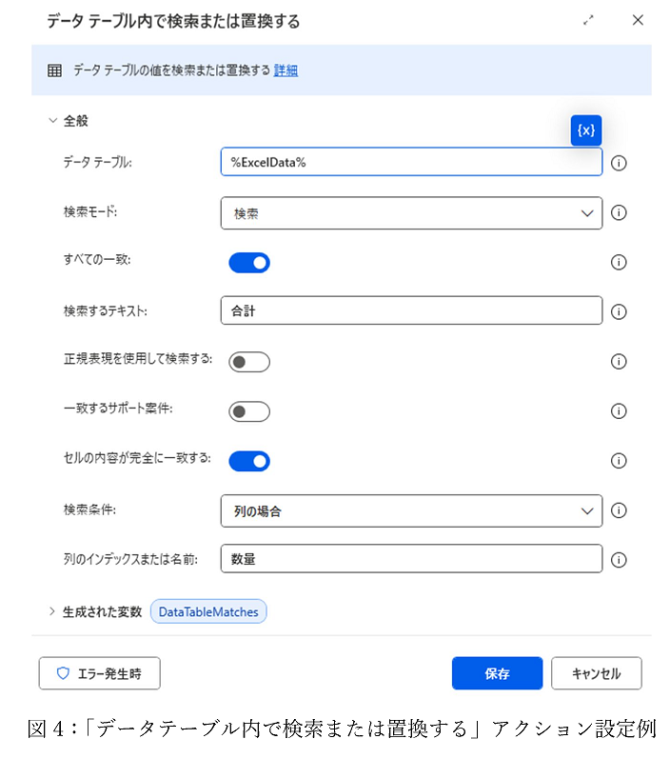
Task: Click the variable picker {x} icon
Action: (x=586, y=131)
